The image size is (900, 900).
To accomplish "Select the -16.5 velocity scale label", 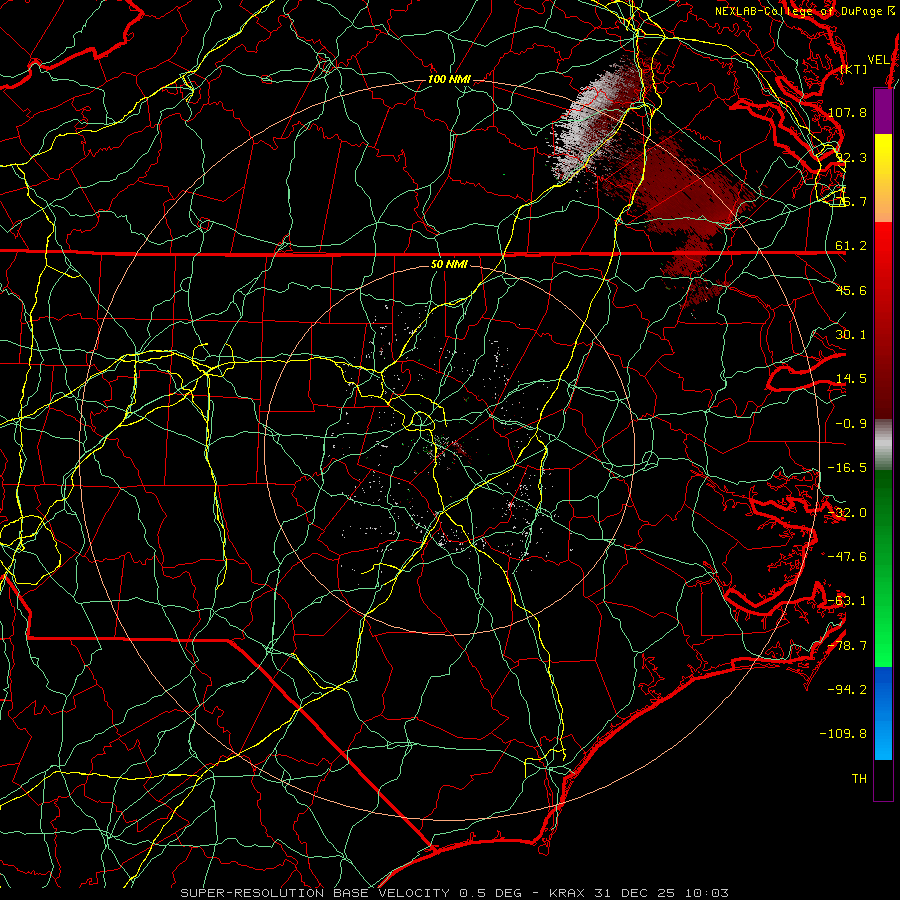I will (x=847, y=468).
